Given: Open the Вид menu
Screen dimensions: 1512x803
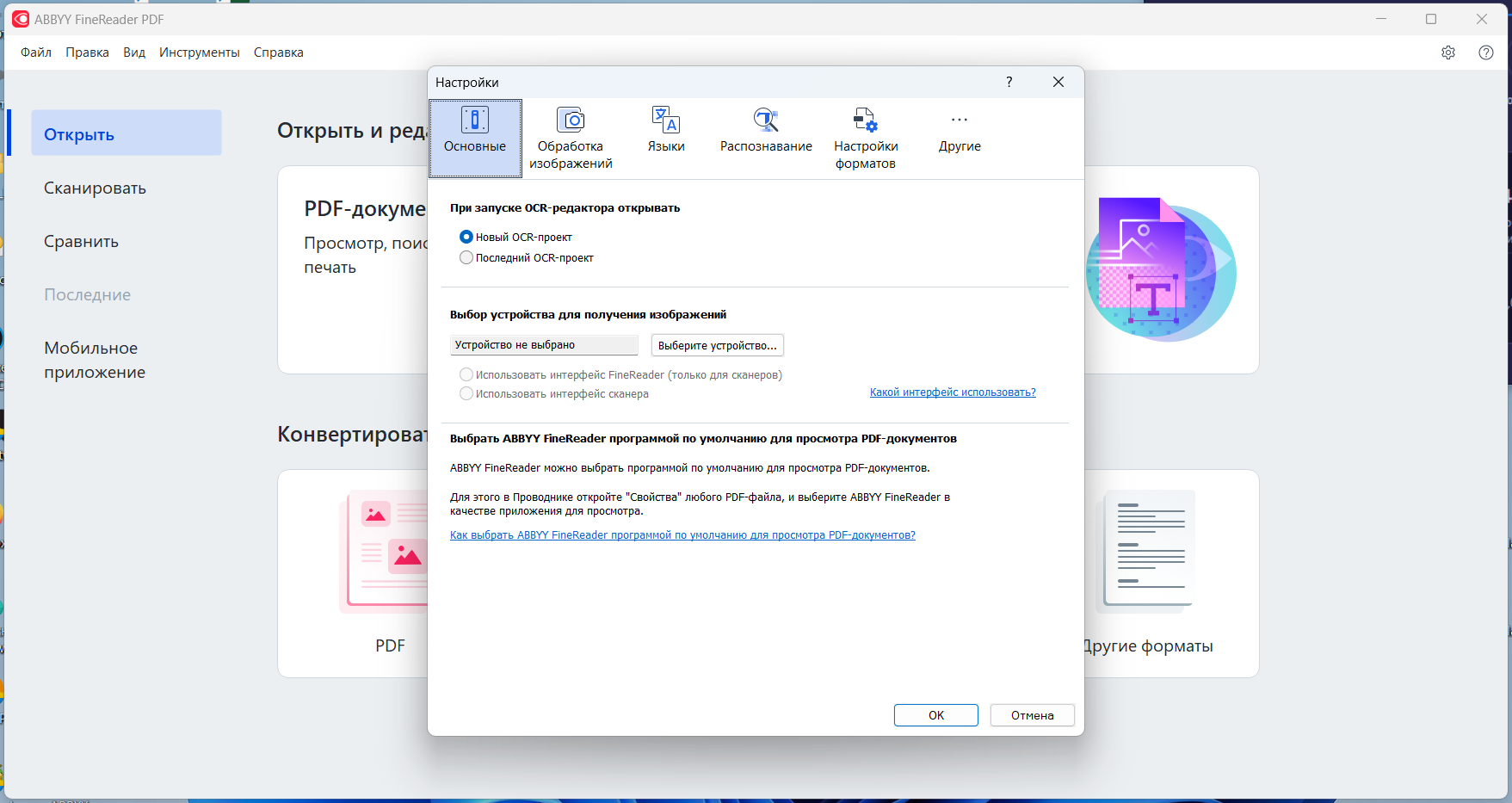Looking at the screenshot, I should coord(134,53).
